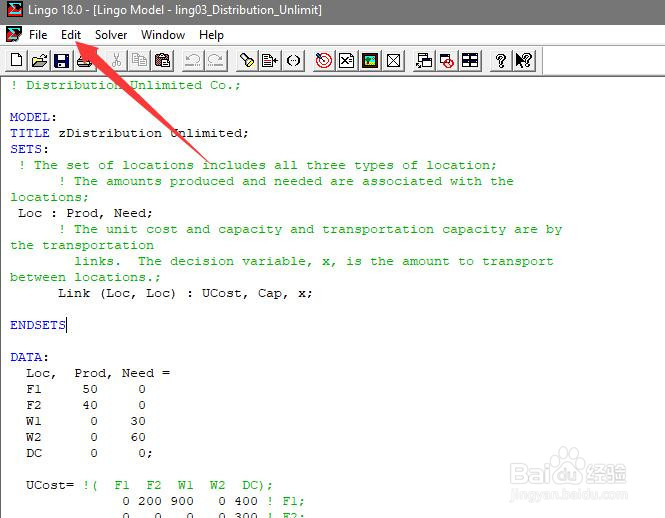Click the Lingo document icon beside File

pyautogui.click(x=14, y=34)
